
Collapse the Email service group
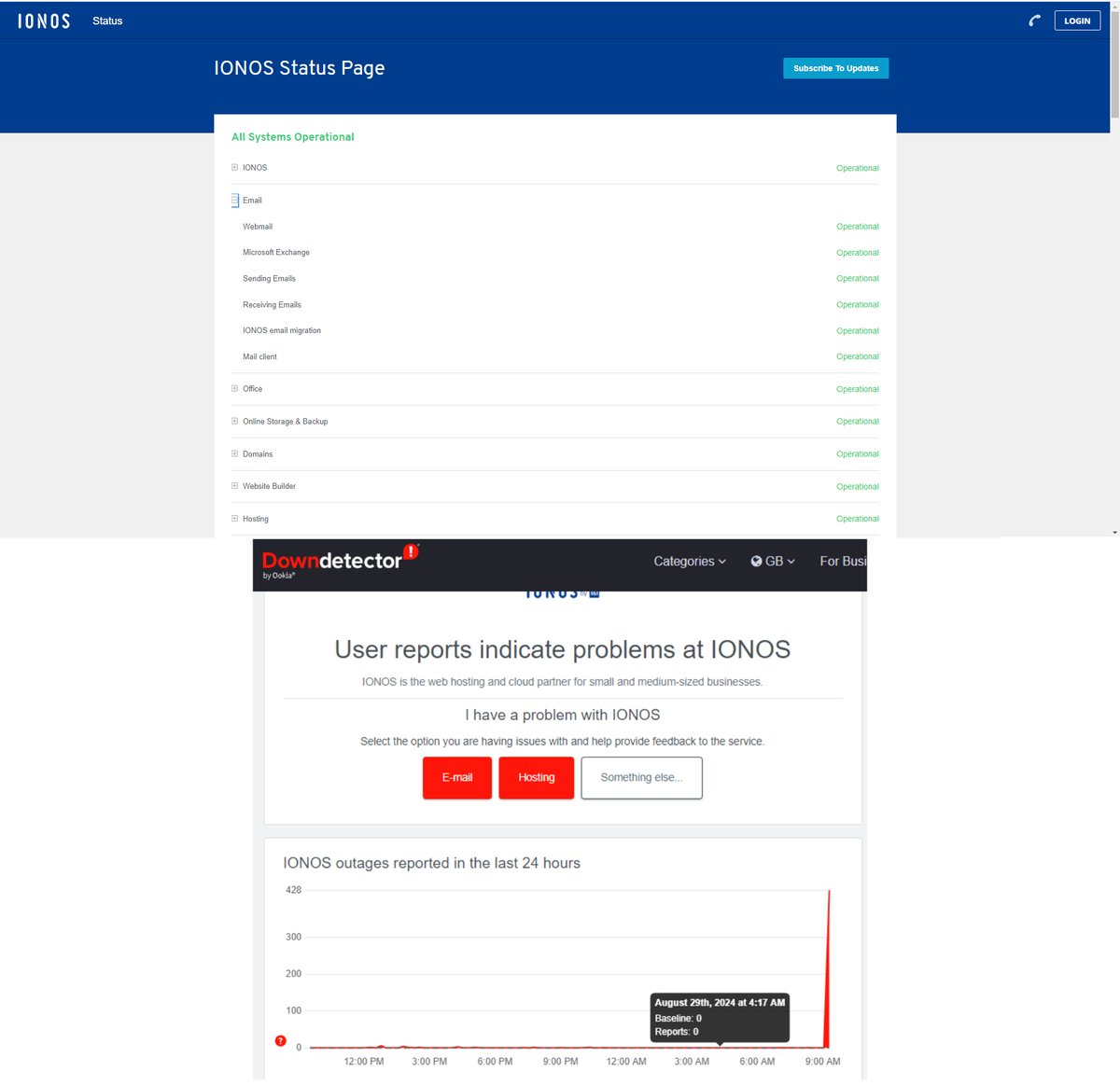235,200
